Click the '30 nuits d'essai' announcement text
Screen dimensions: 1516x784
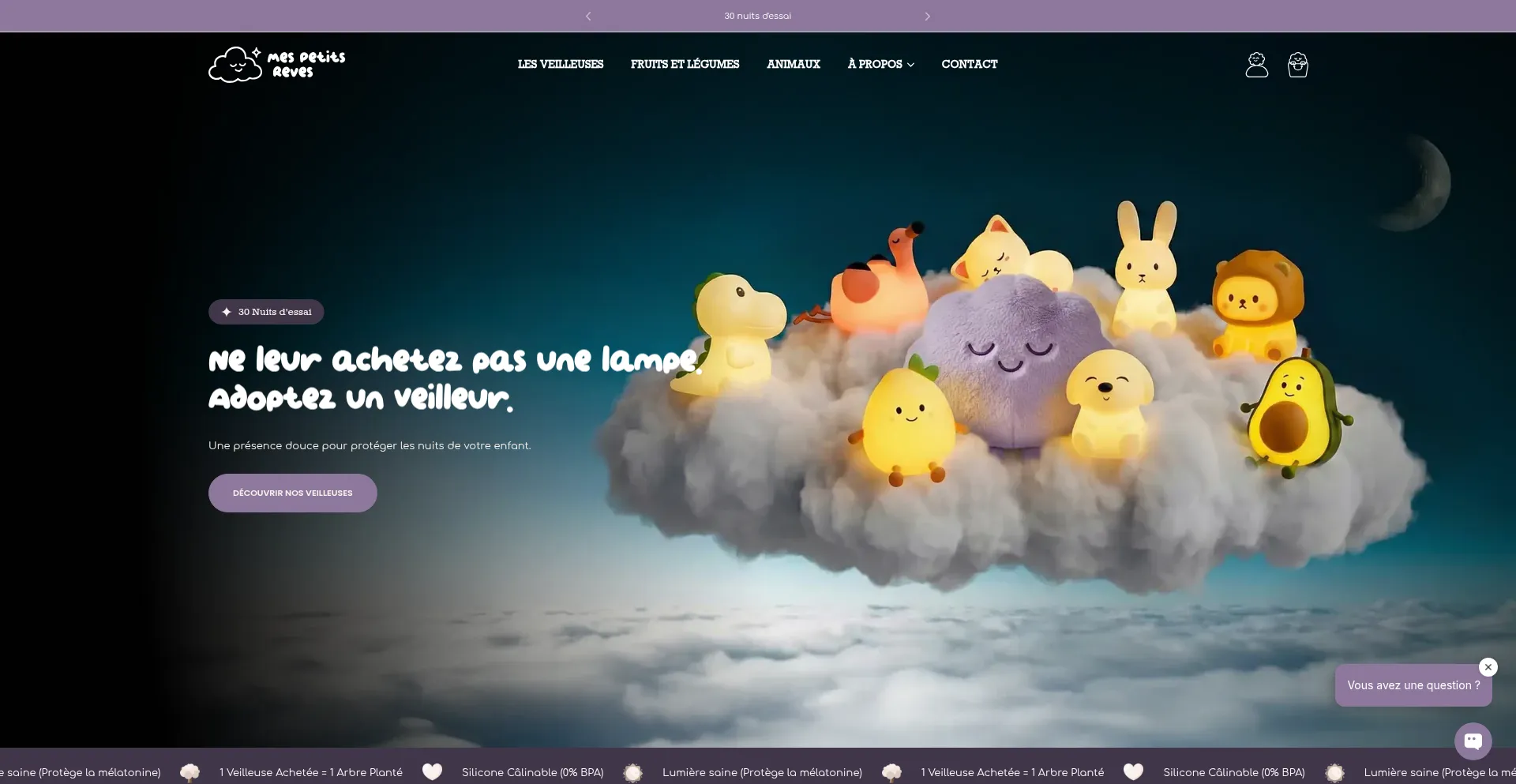(757, 16)
